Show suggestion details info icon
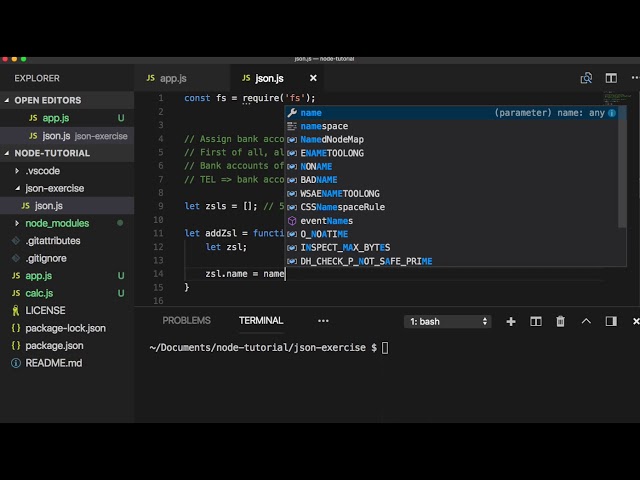Viewport: 640px width, 480px height. 612,113
